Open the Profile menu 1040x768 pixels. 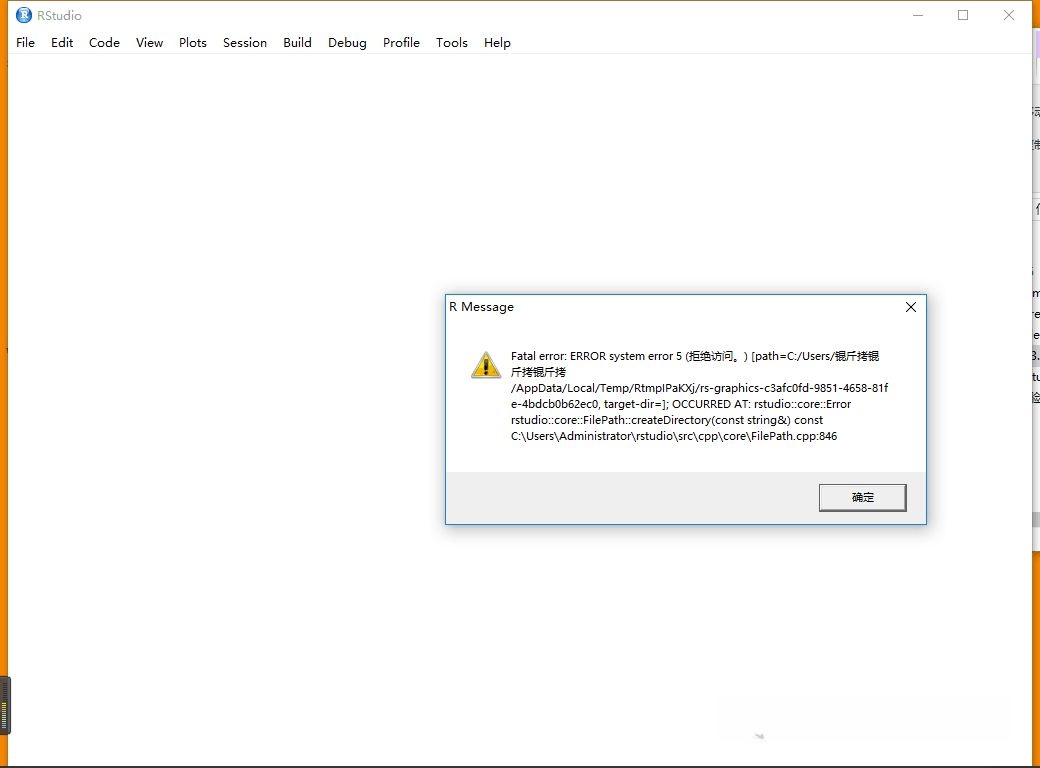point(401,42)
